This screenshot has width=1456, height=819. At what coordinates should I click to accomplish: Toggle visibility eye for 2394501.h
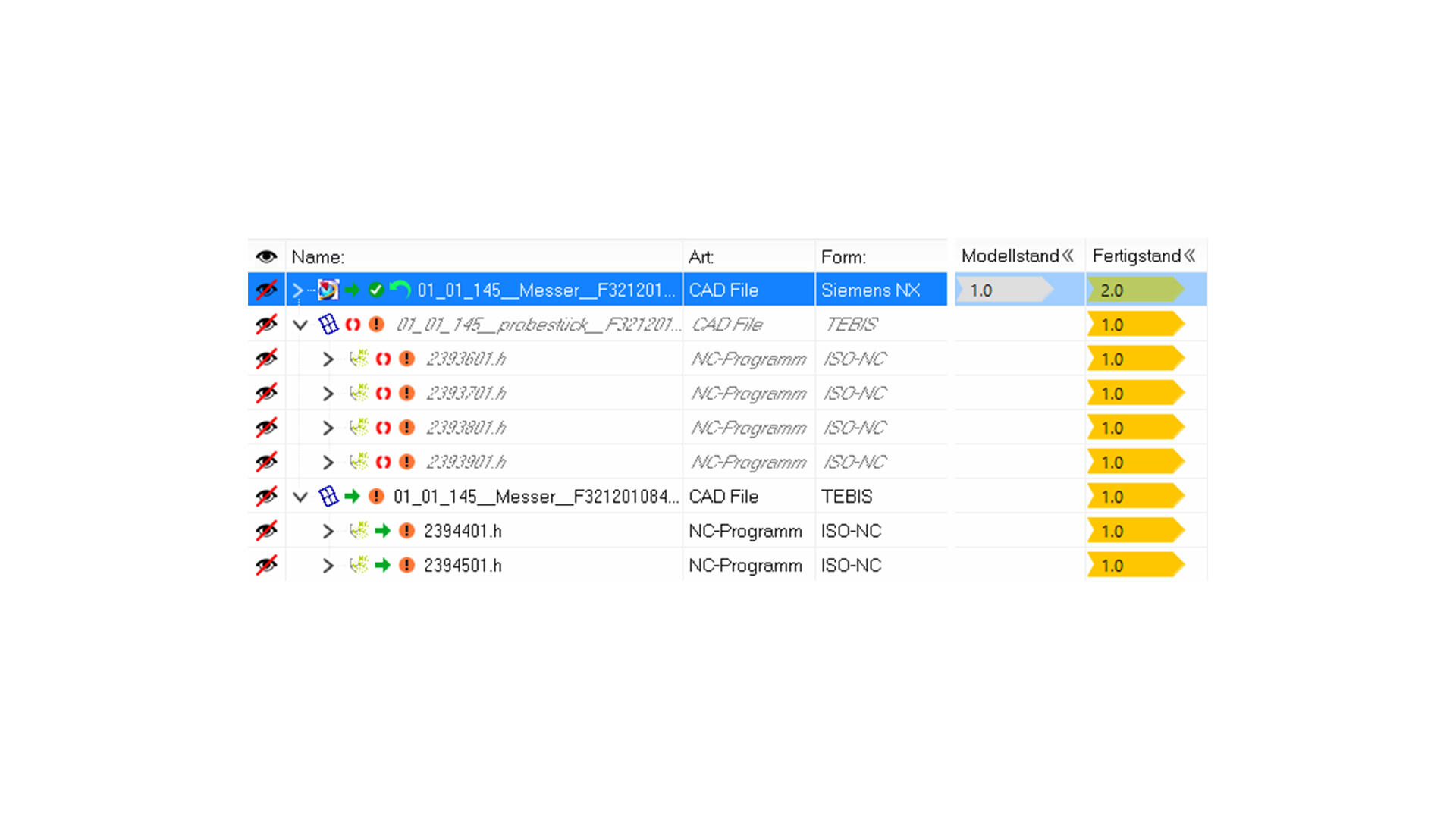[266, 565]
